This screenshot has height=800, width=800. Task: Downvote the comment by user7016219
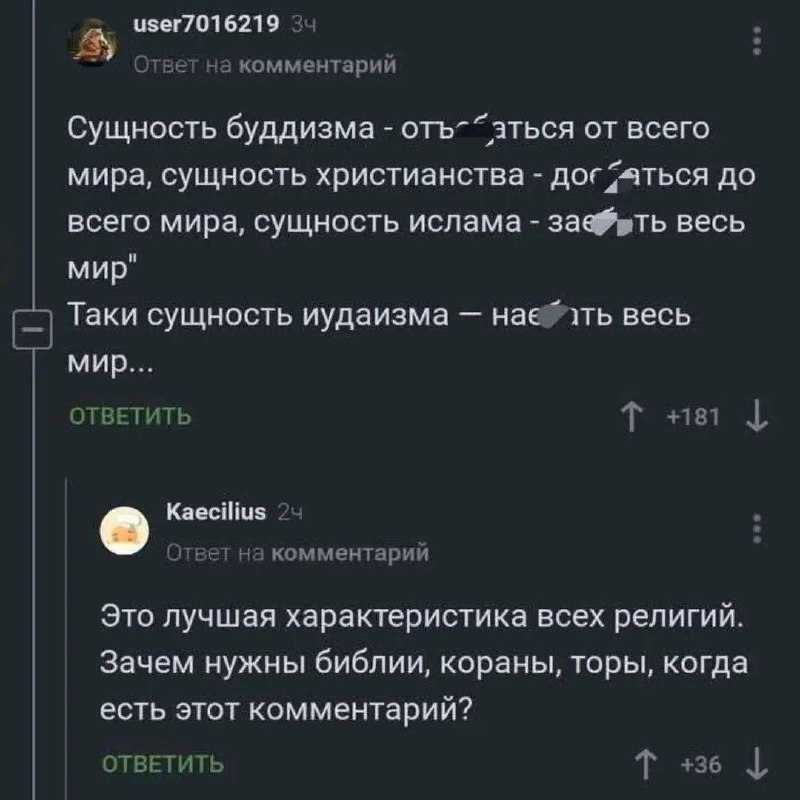tap(758, 417)
